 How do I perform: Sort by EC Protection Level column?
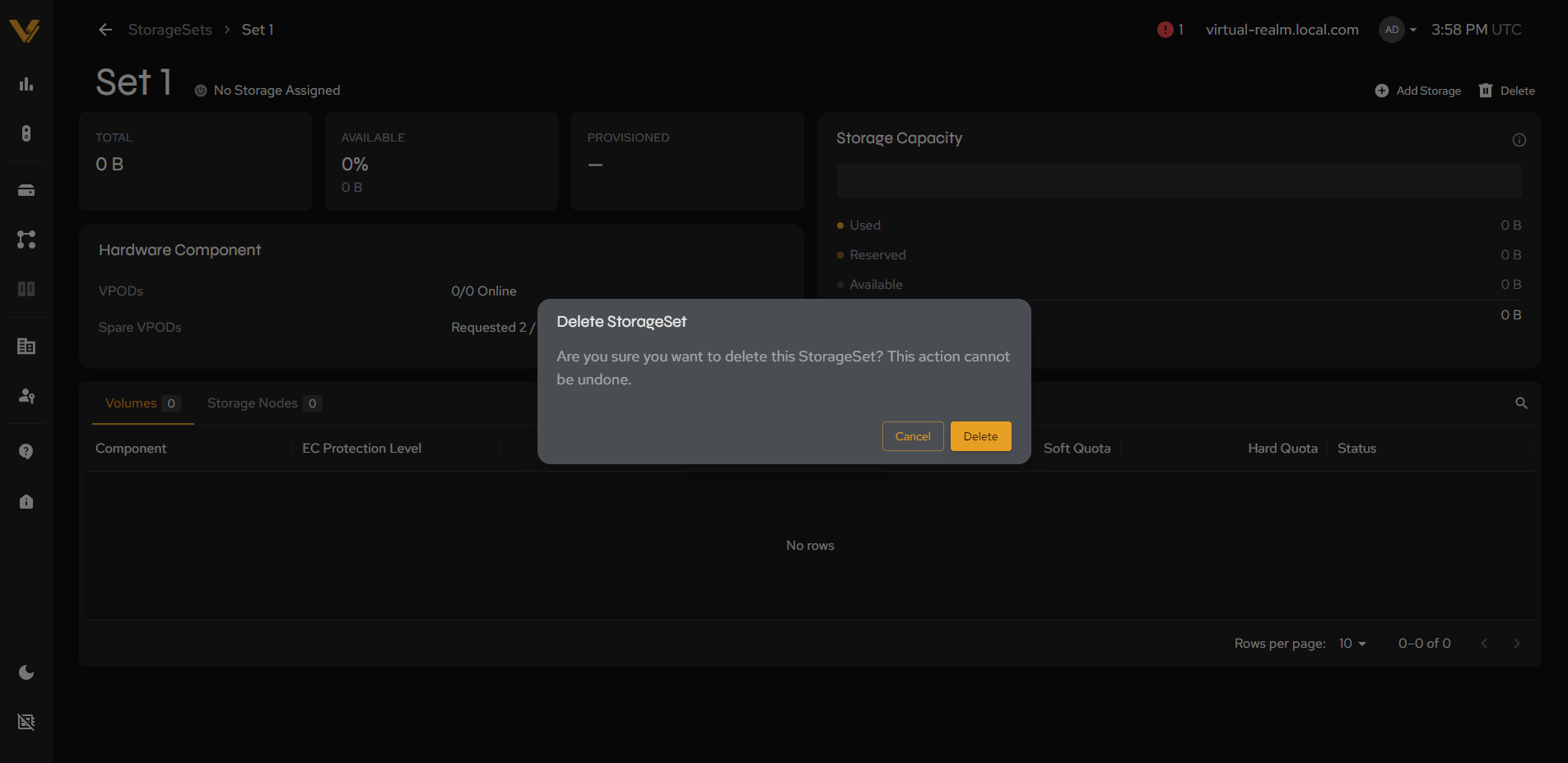tap(361, 449)
